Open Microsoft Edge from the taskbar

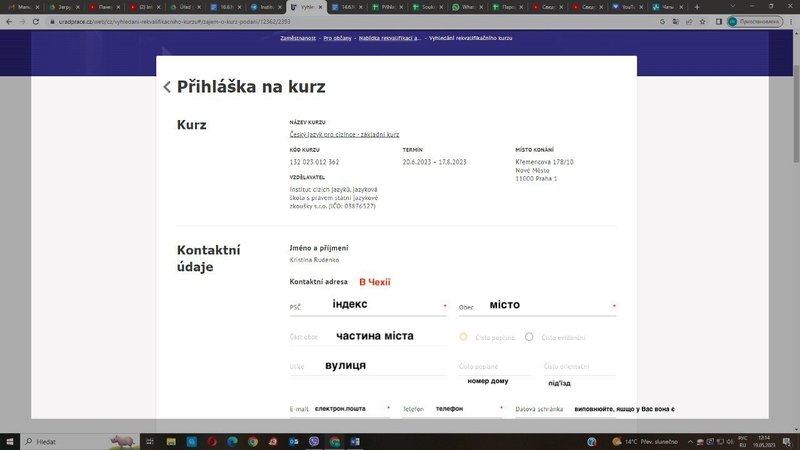coord(233,441)
